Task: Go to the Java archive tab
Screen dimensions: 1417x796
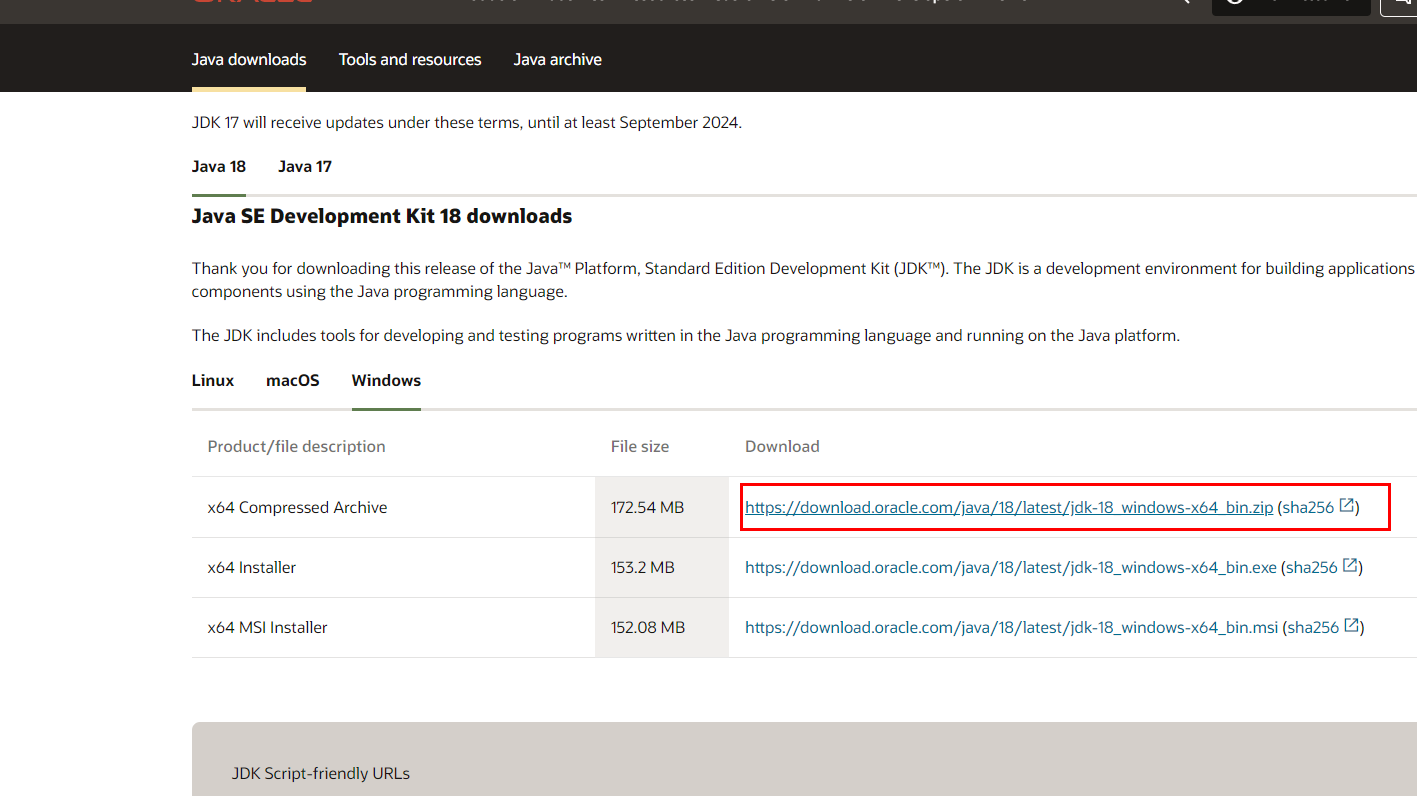Action: [x=558, y=60]
